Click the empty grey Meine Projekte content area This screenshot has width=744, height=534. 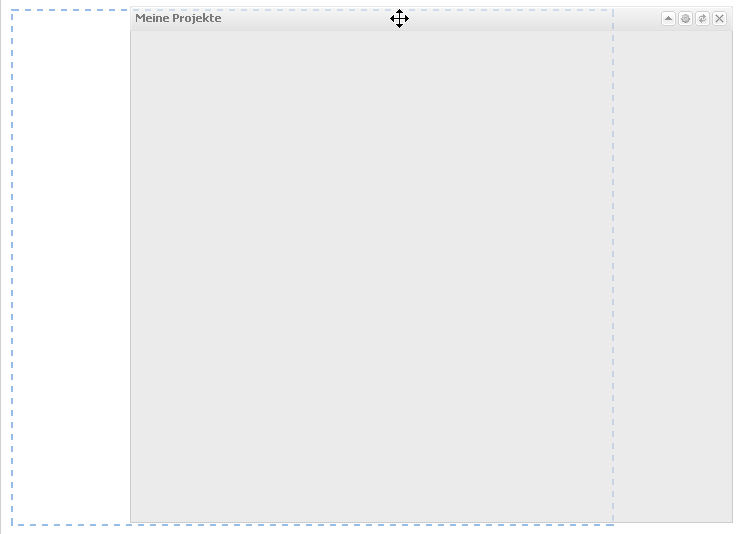431,277
